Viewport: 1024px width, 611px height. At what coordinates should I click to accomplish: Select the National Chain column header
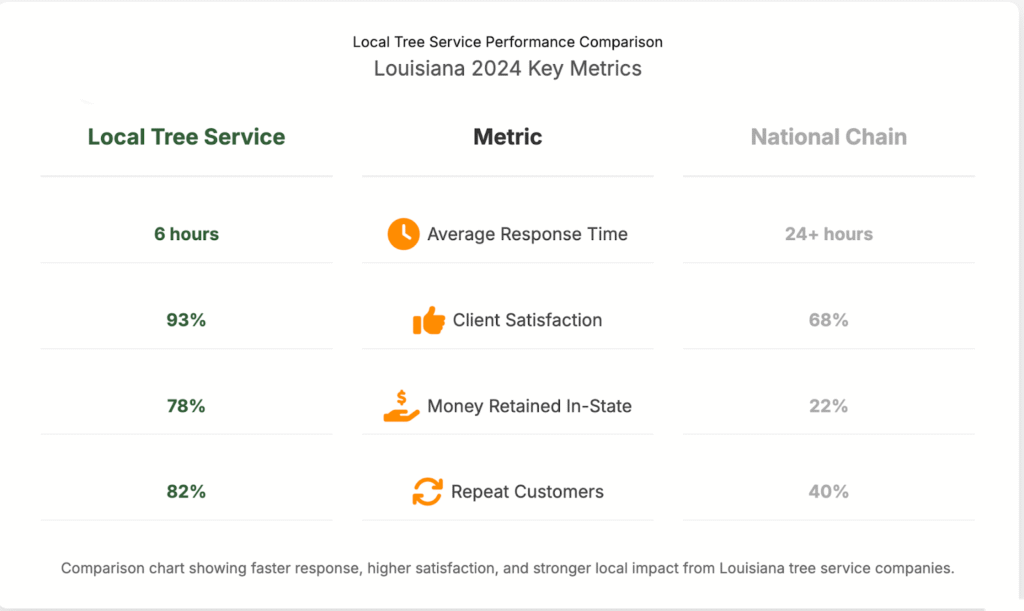tap(829, 137)
